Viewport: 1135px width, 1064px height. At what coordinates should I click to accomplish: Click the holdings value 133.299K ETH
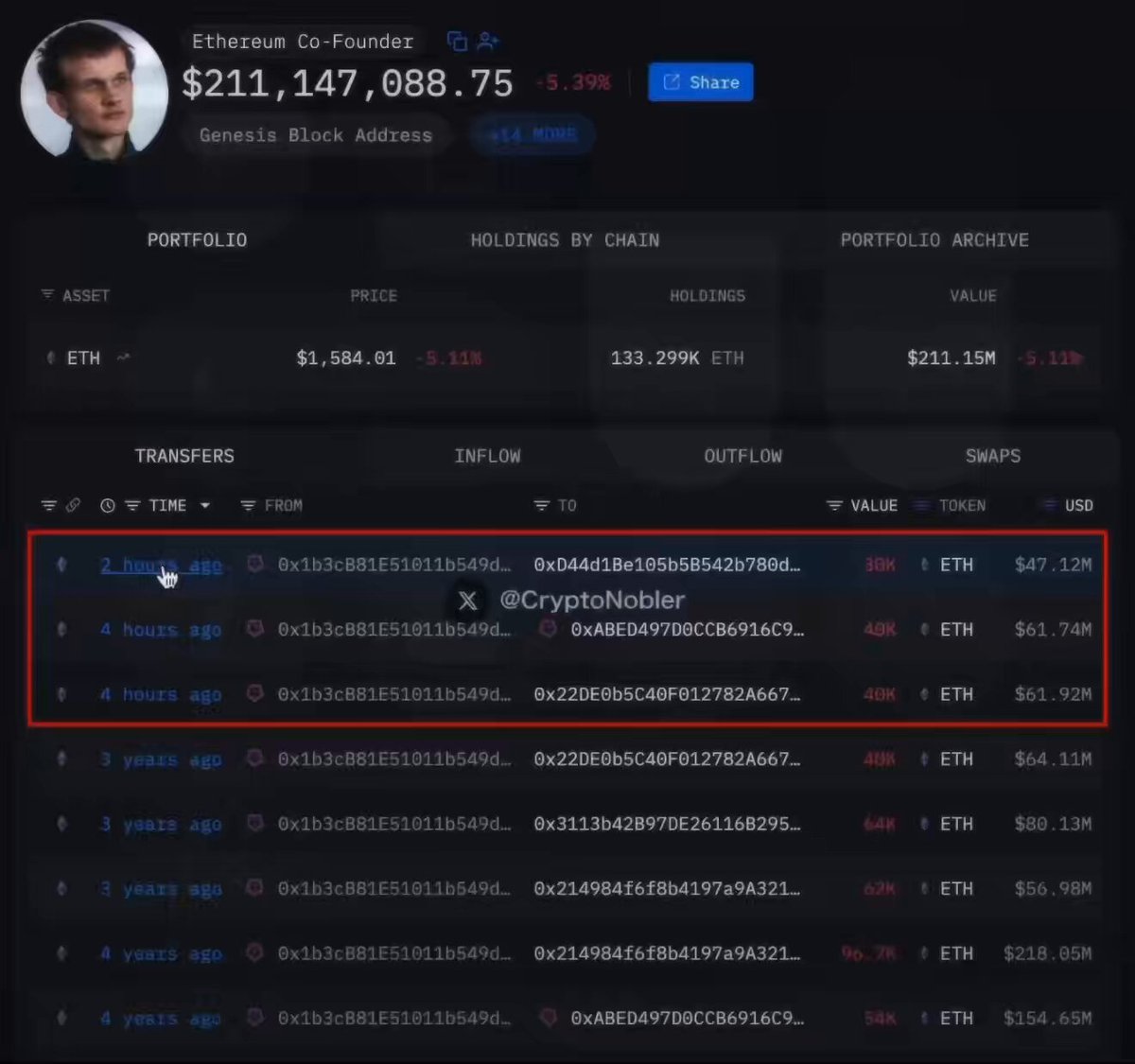point(677,358)
